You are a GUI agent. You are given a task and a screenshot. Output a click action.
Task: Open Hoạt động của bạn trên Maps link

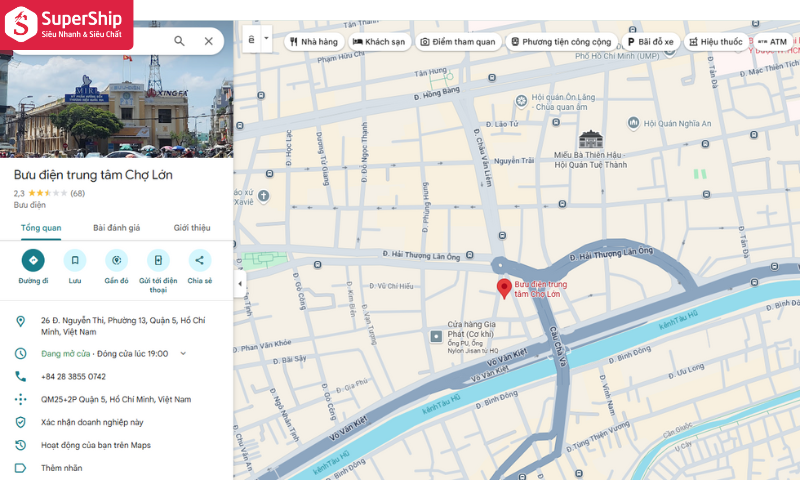(96, 445)
